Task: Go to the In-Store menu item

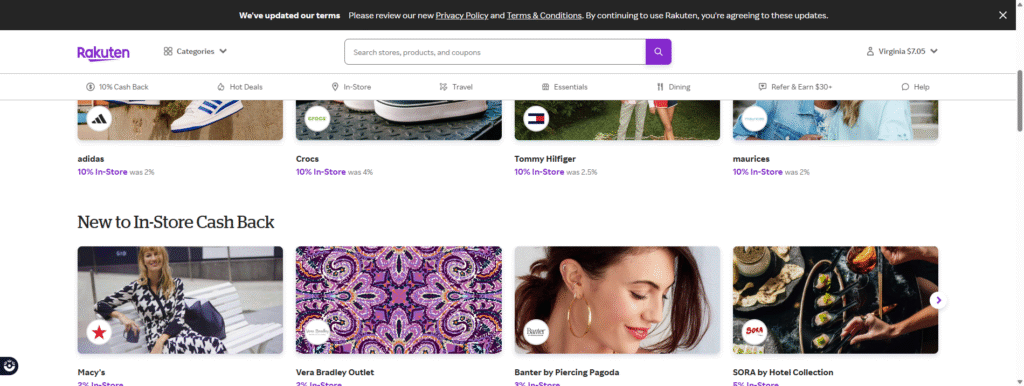Action: 351,87
